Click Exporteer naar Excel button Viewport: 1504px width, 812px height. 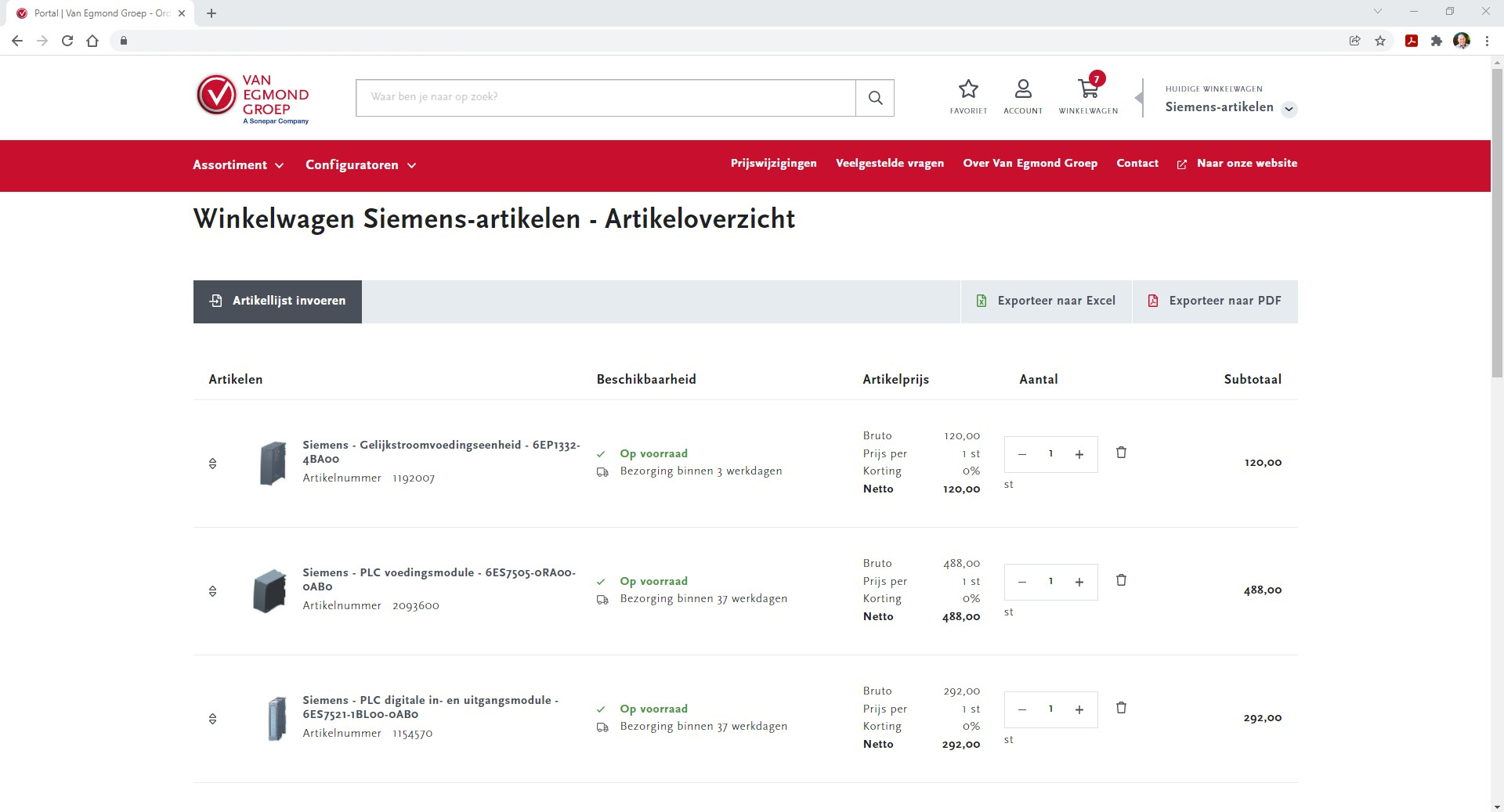[x=1046, y=301]
